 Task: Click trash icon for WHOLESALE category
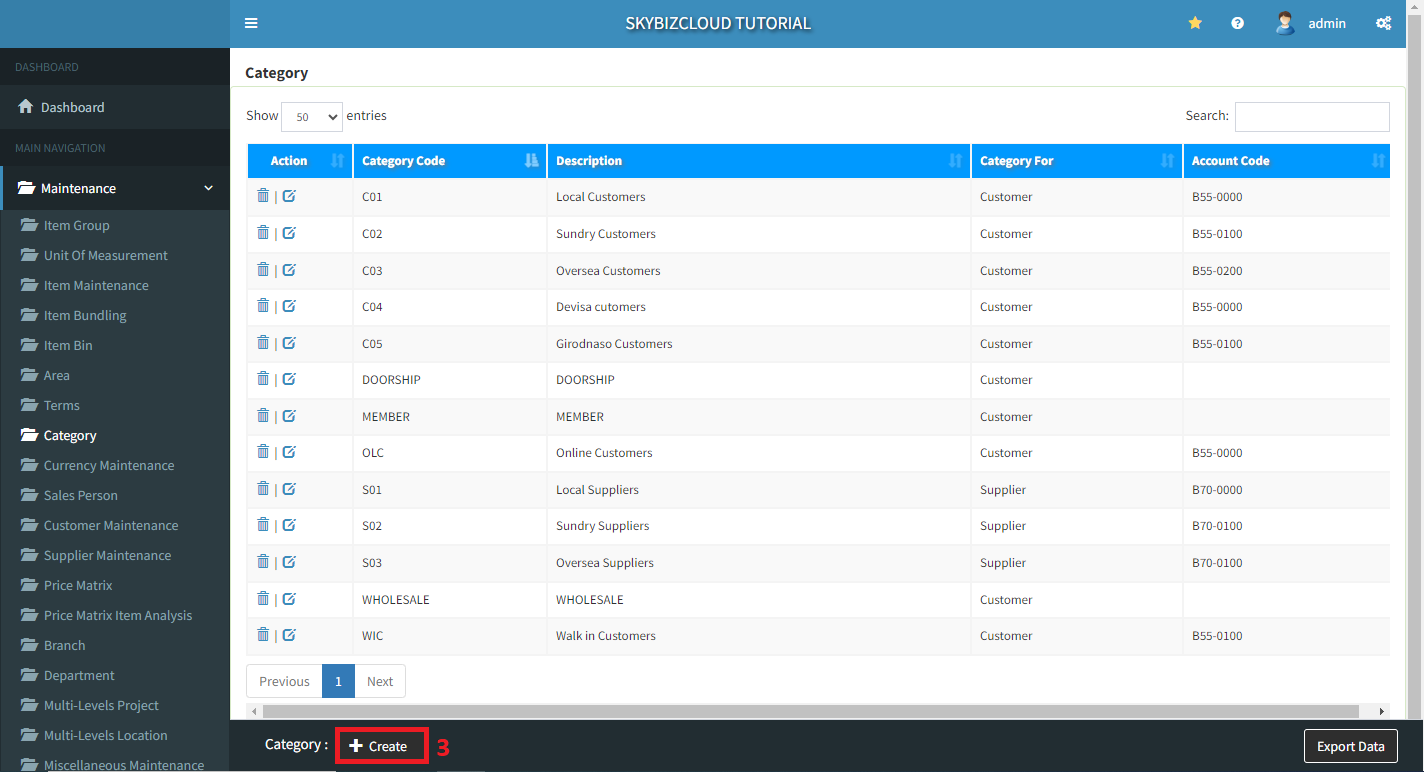[x=263, y=599]
